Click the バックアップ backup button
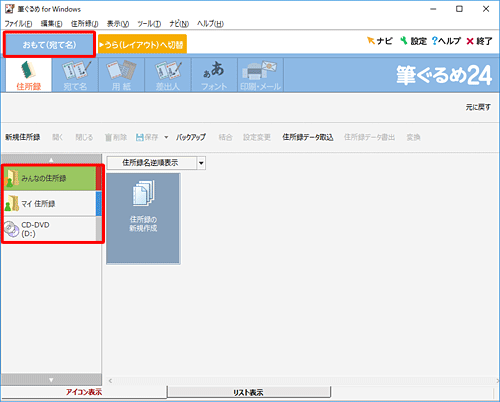This screenshot has width=500, height=402. 191,137
